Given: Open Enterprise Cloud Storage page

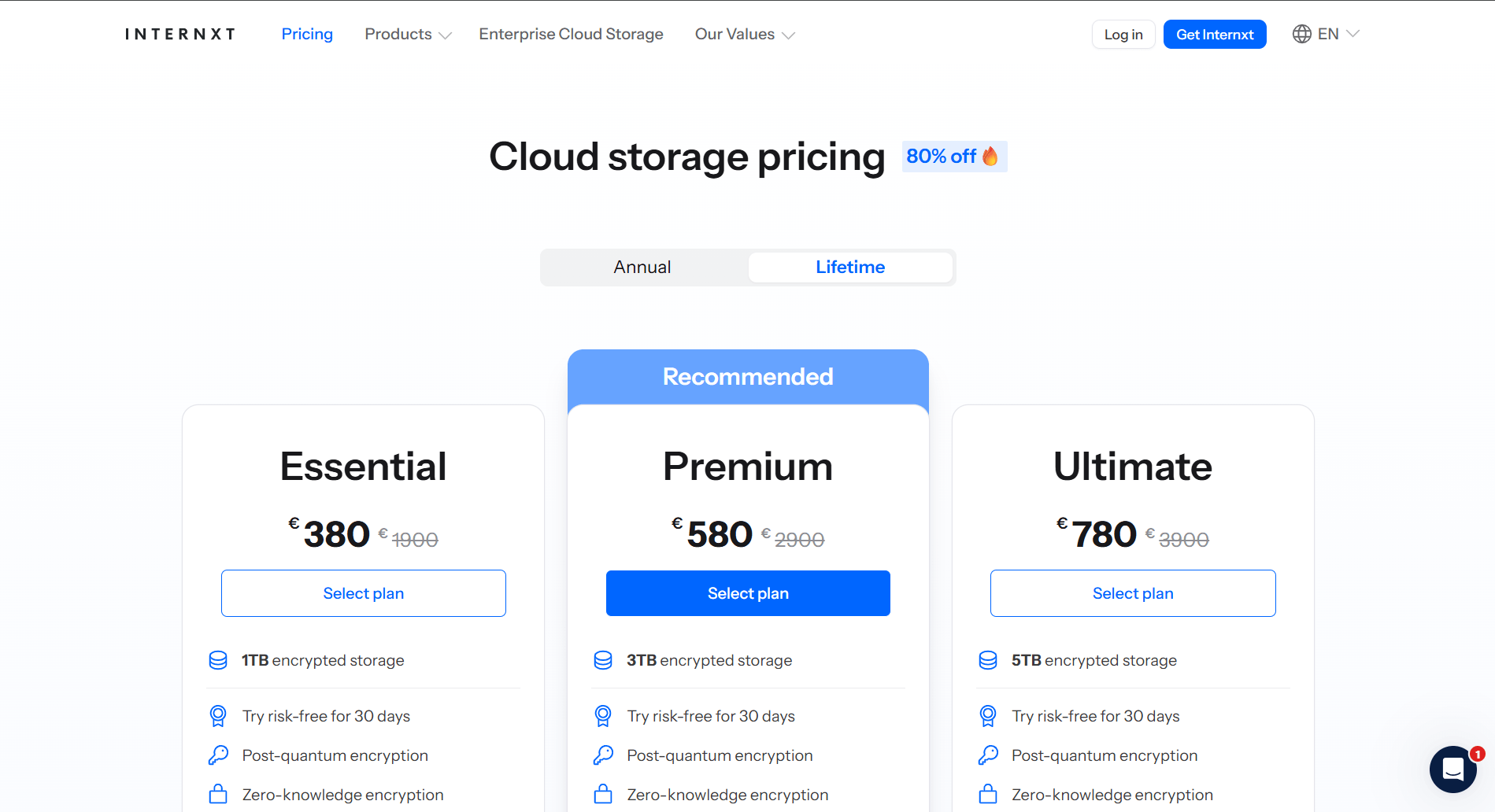Looking at the screenshot, I should pyautogui.click(x=571, y=34).
